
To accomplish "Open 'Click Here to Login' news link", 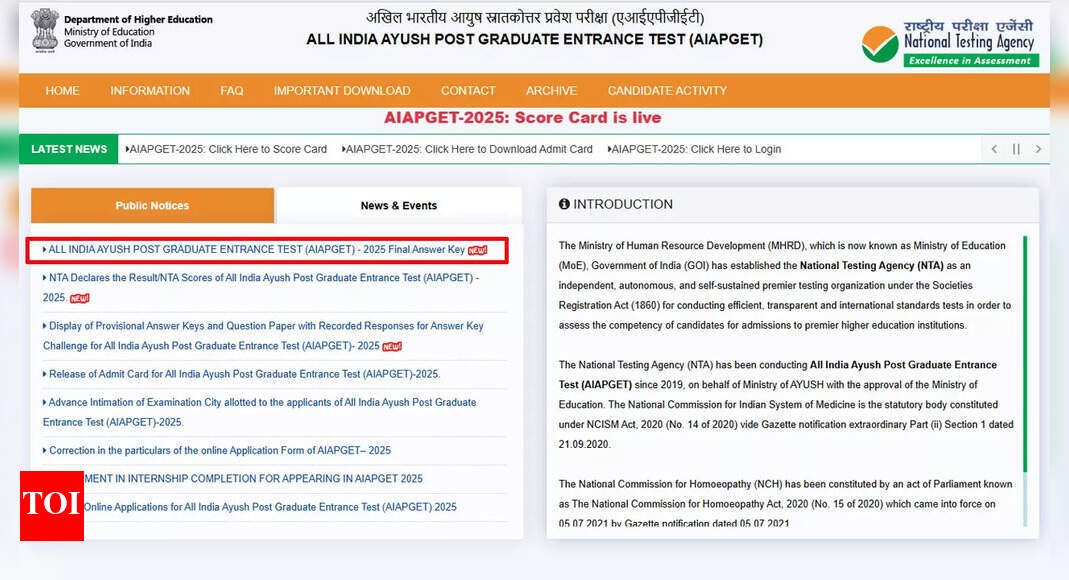I will click(x=695, y=149).
